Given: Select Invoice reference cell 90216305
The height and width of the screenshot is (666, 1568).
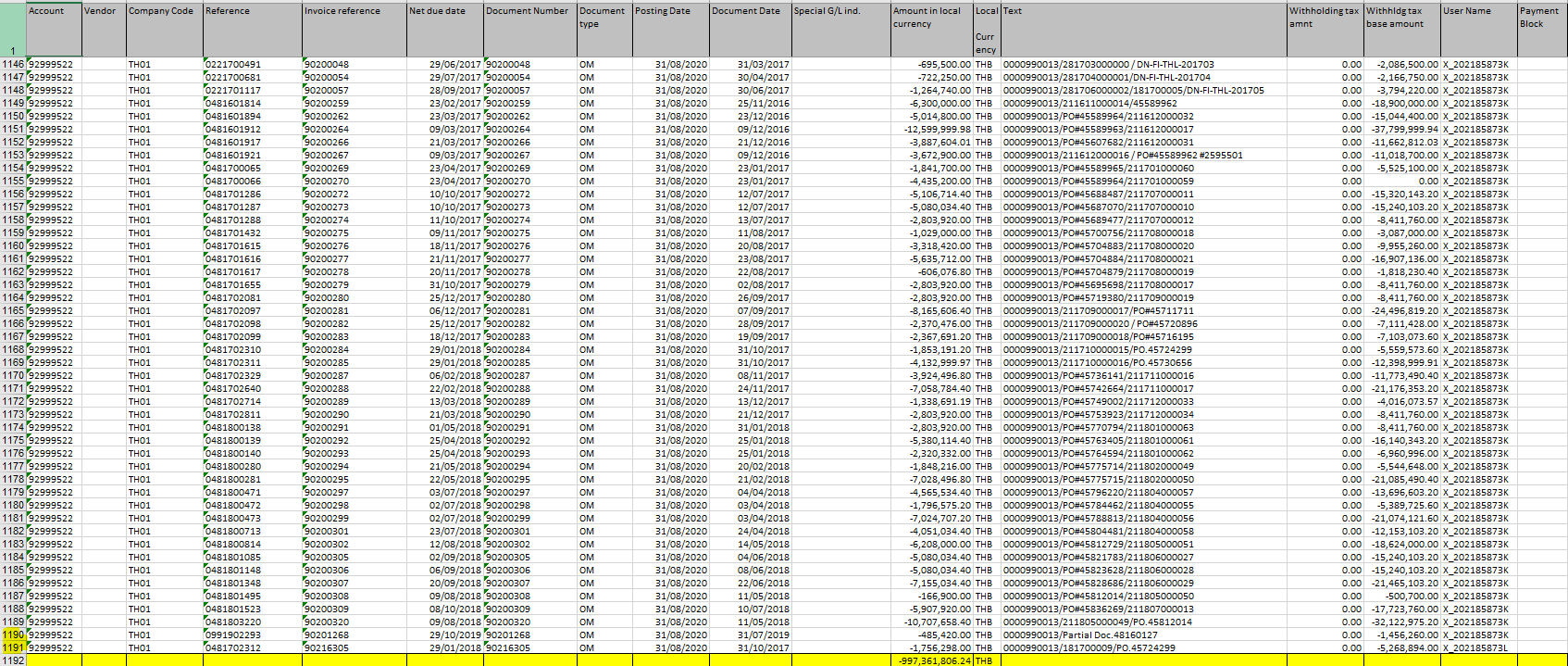Looking at the screenshot, I should [355, 648].
